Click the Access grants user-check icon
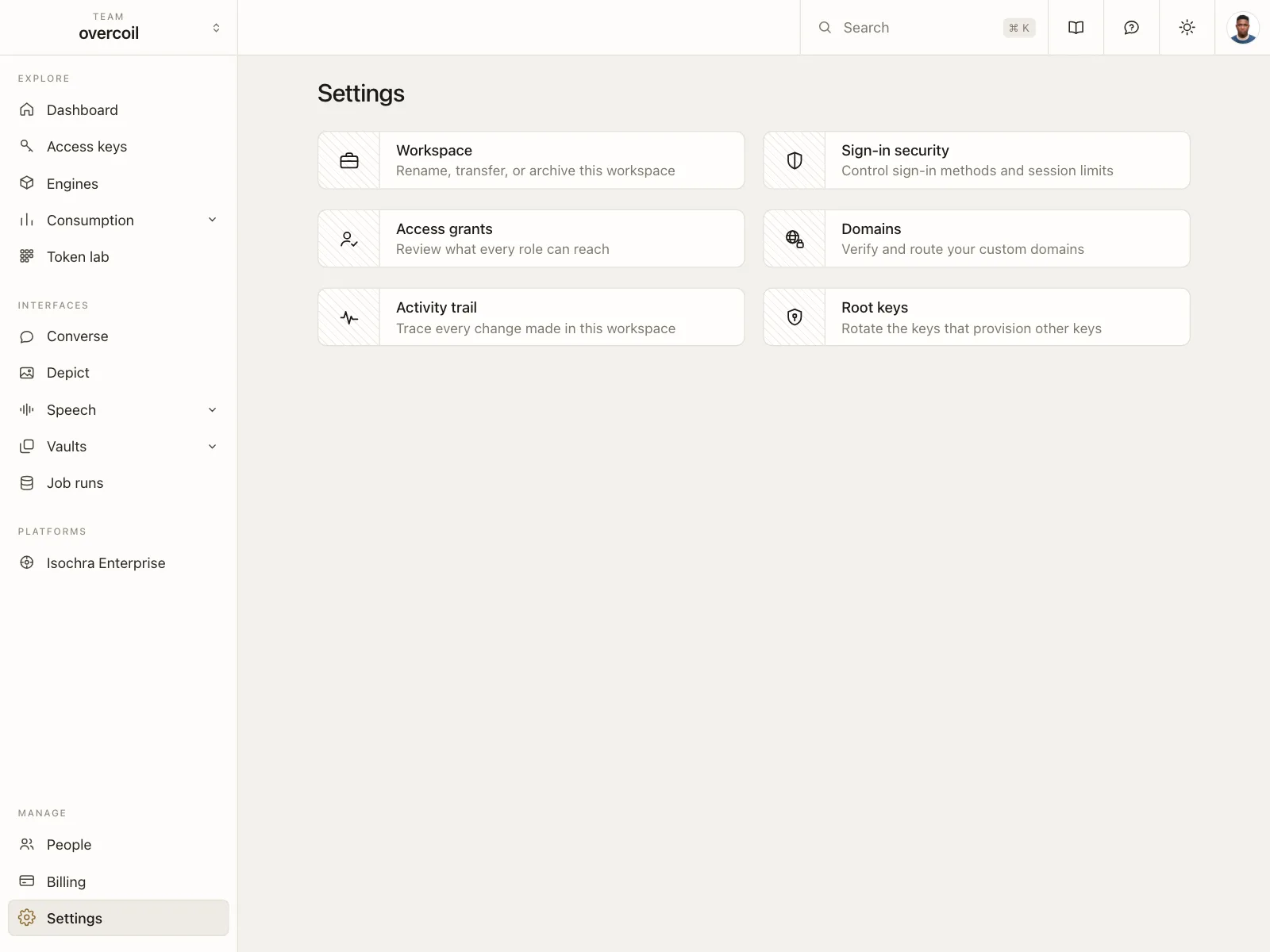Image resolution: width=1270 pixels, height=952 pixels. point(349,239)
